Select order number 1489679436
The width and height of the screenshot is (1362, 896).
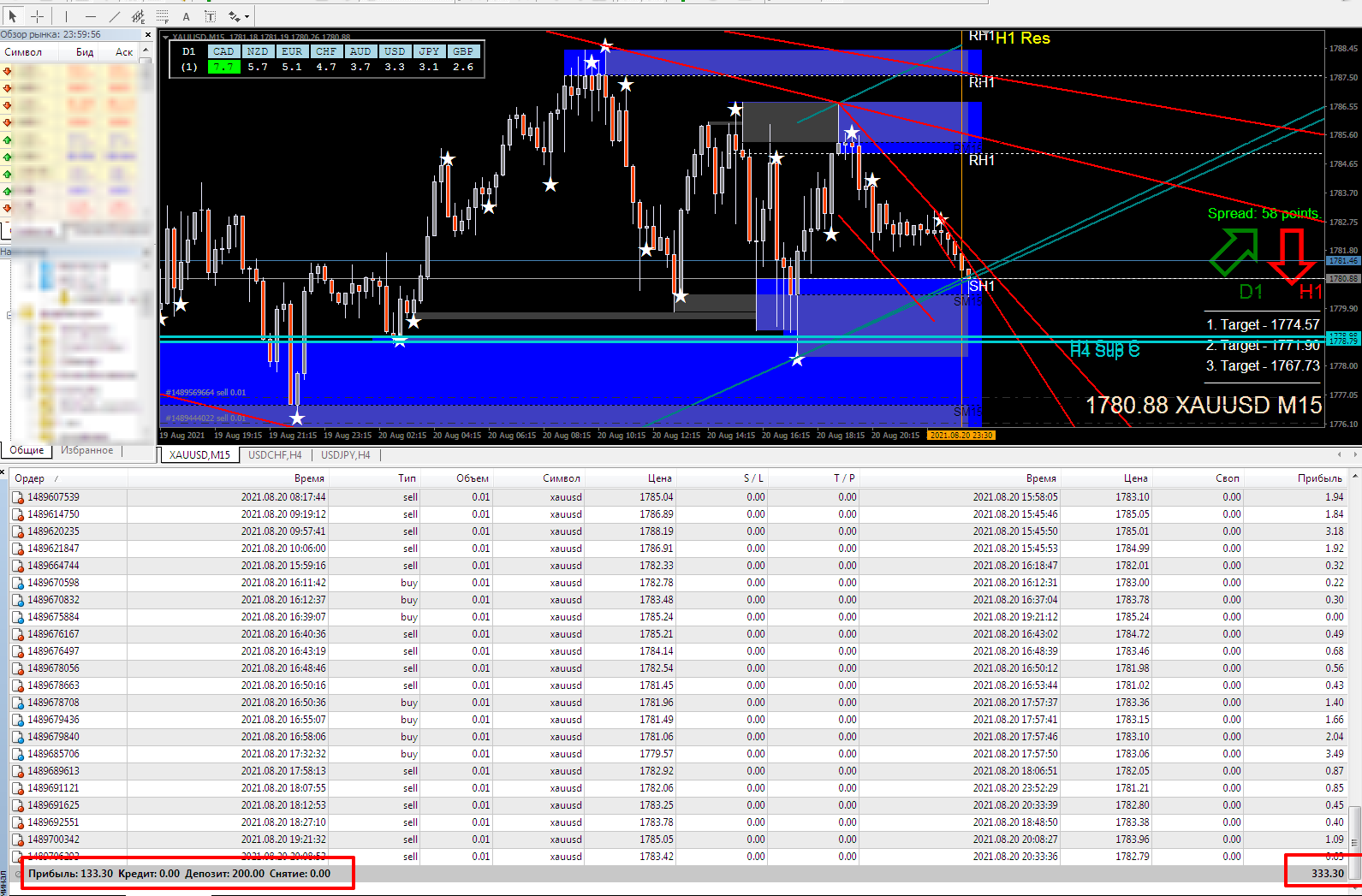[53, 720]
